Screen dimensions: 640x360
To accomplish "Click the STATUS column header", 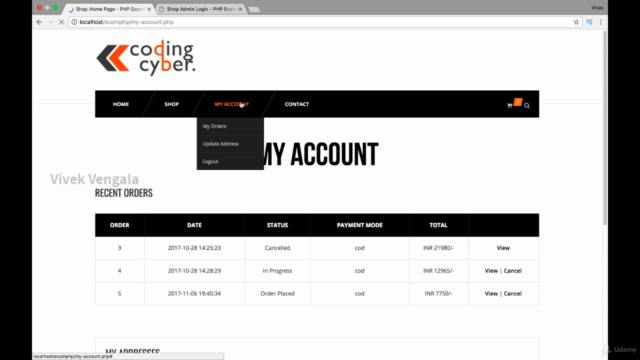I will click(278, 225).
